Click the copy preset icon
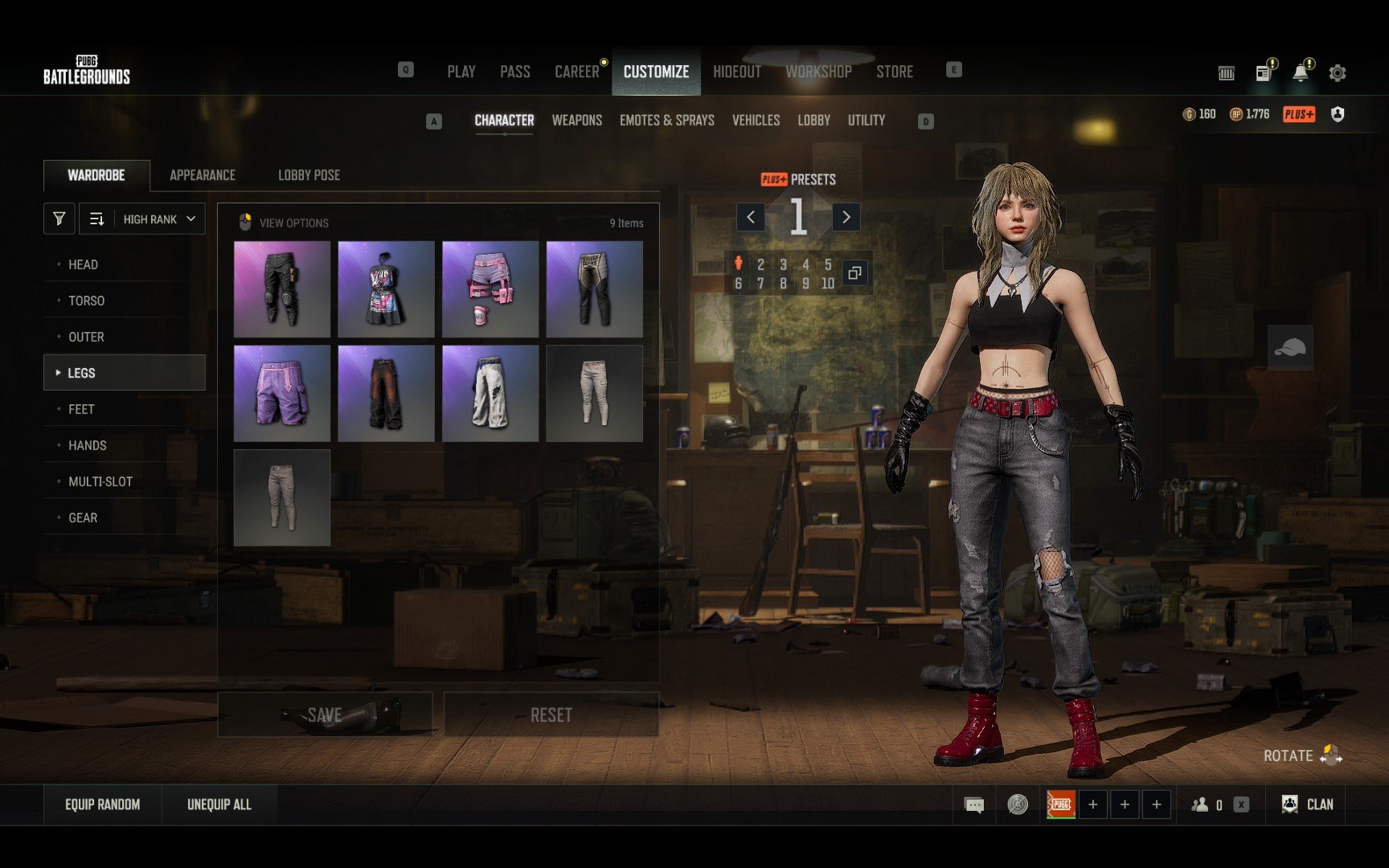The height and width of the screenshot is (868, 1389). pyautogui.click(x=854, y=273)
